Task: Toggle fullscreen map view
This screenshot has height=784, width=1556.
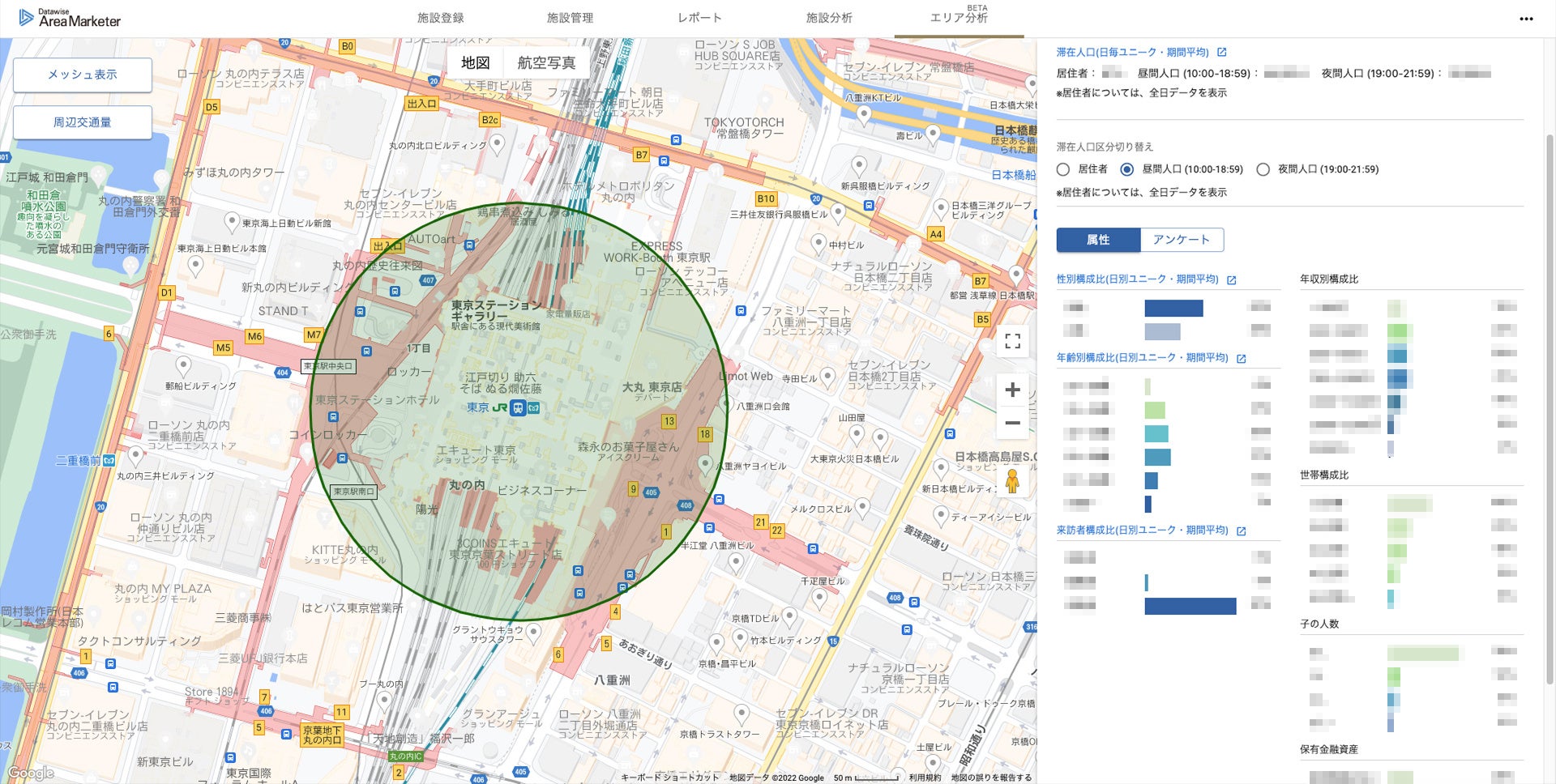Action: (x=1012, y=341)
